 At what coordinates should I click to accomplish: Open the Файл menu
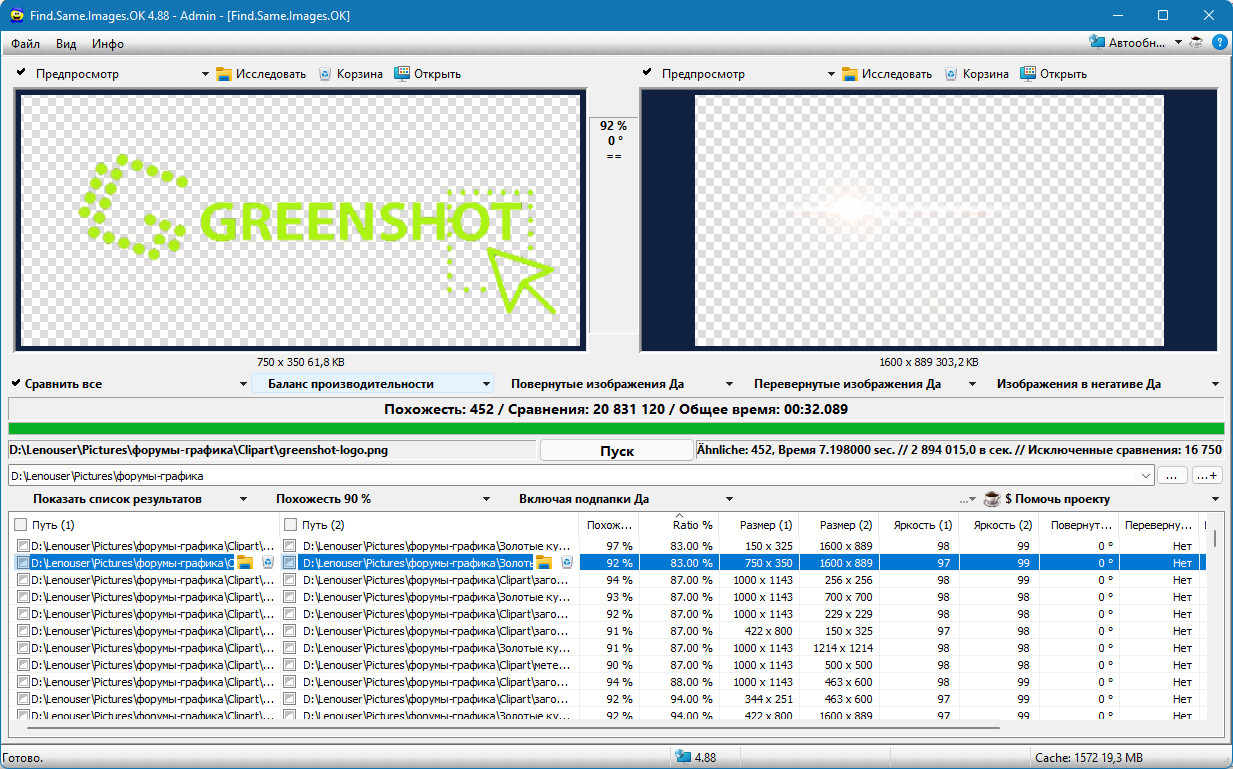pyautogui.click(x=26, y=44)
